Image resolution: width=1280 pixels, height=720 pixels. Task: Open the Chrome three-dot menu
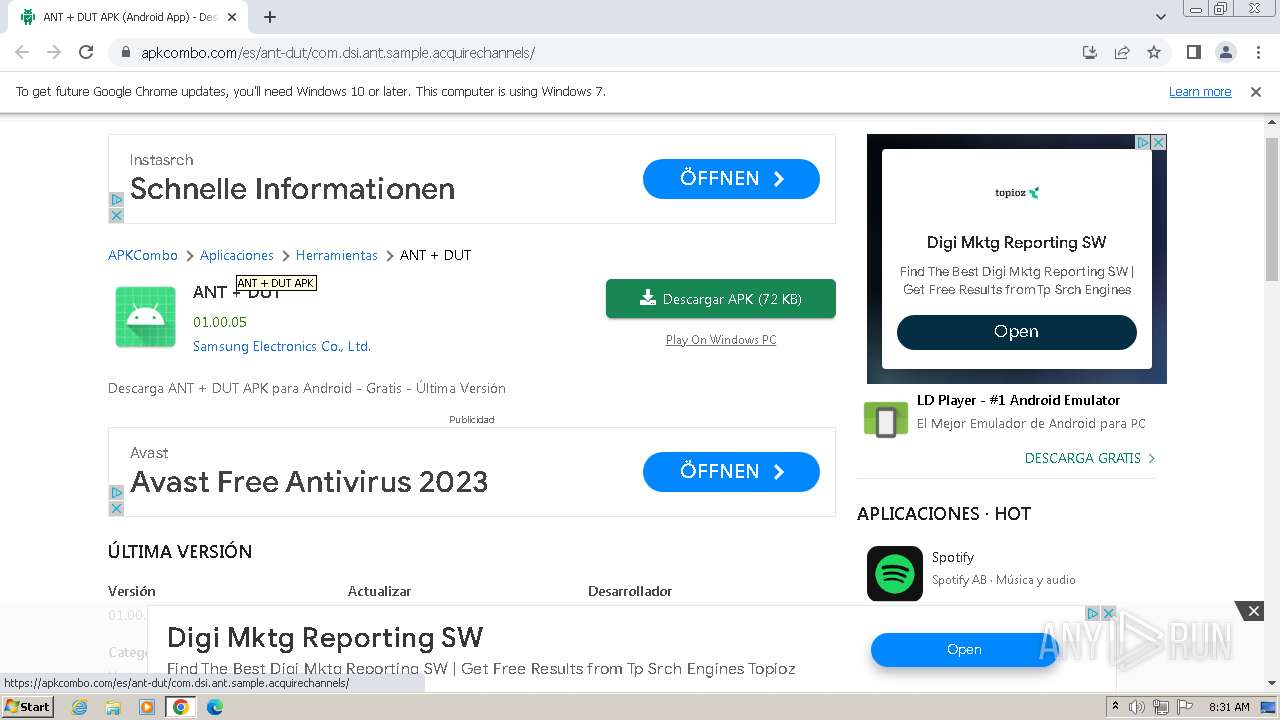click(x=1258, y=53)
